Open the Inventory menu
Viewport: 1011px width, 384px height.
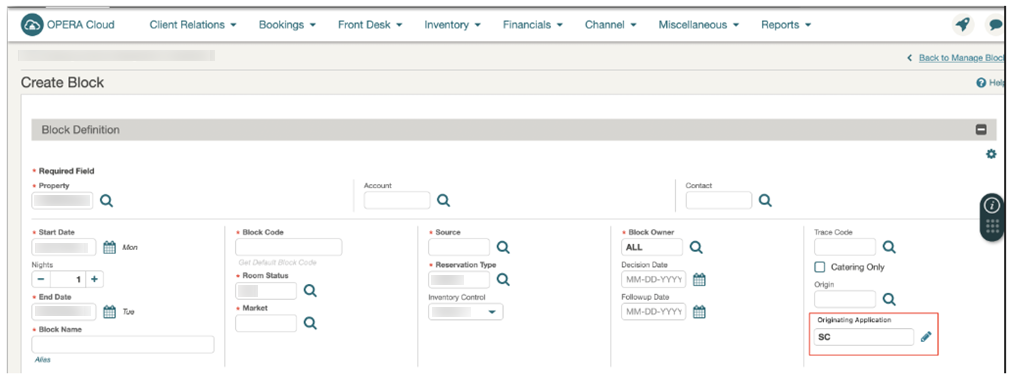coord(453,25)
